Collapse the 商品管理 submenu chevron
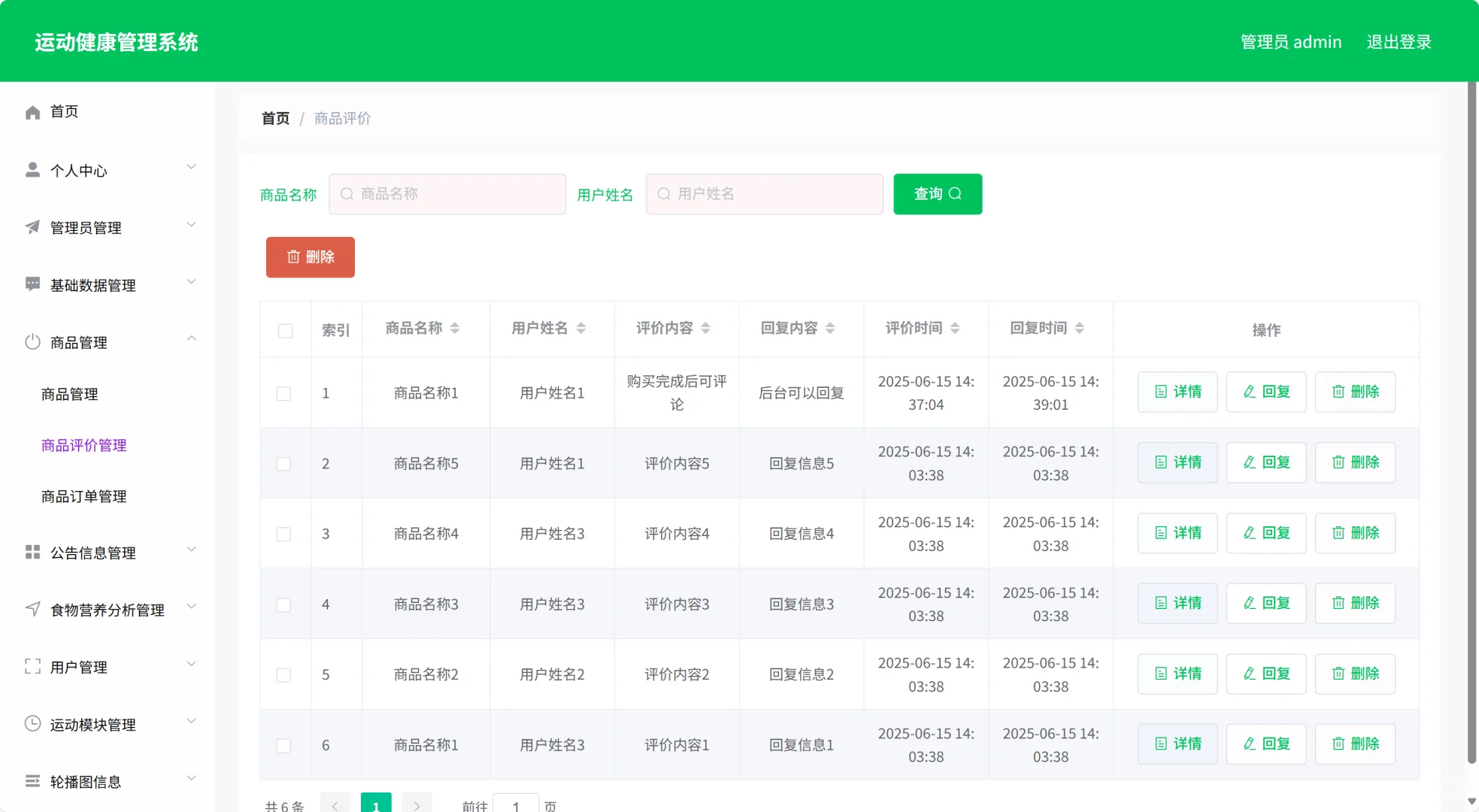 tap(193, 339)
